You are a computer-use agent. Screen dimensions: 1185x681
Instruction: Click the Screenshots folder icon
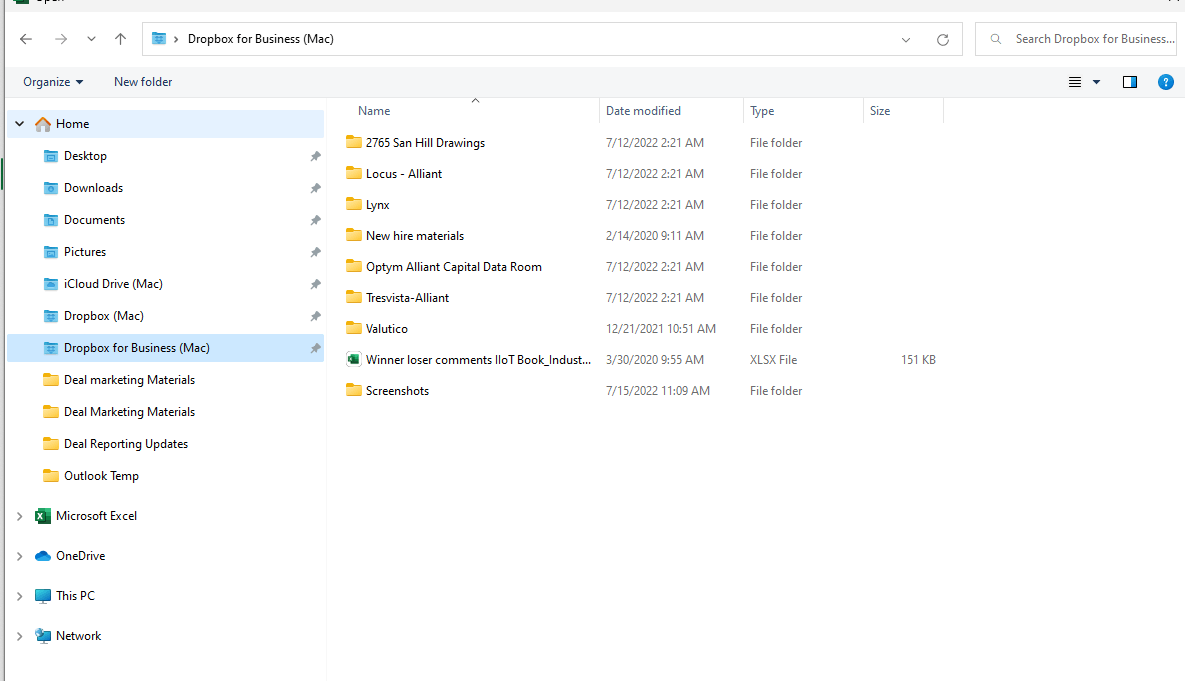pyautogui.click(x=353, y=390)
